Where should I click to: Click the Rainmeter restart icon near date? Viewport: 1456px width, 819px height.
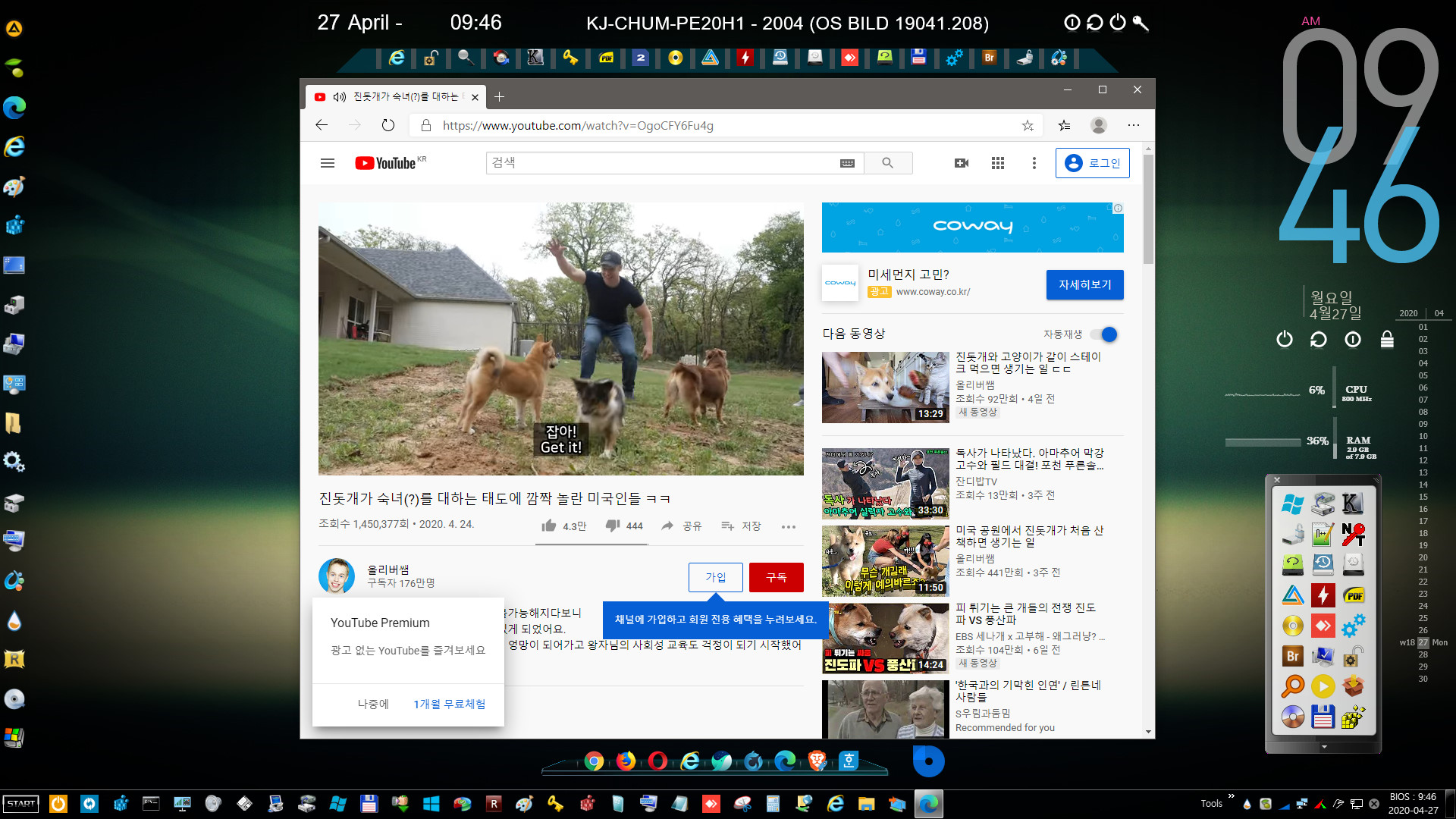click(1318, 340)
